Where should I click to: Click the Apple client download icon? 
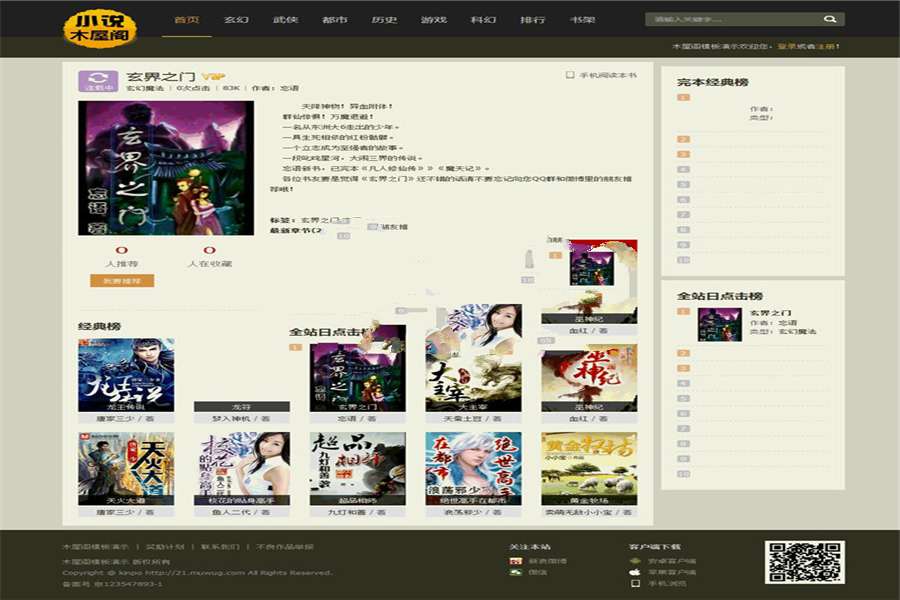coord(635,572)
